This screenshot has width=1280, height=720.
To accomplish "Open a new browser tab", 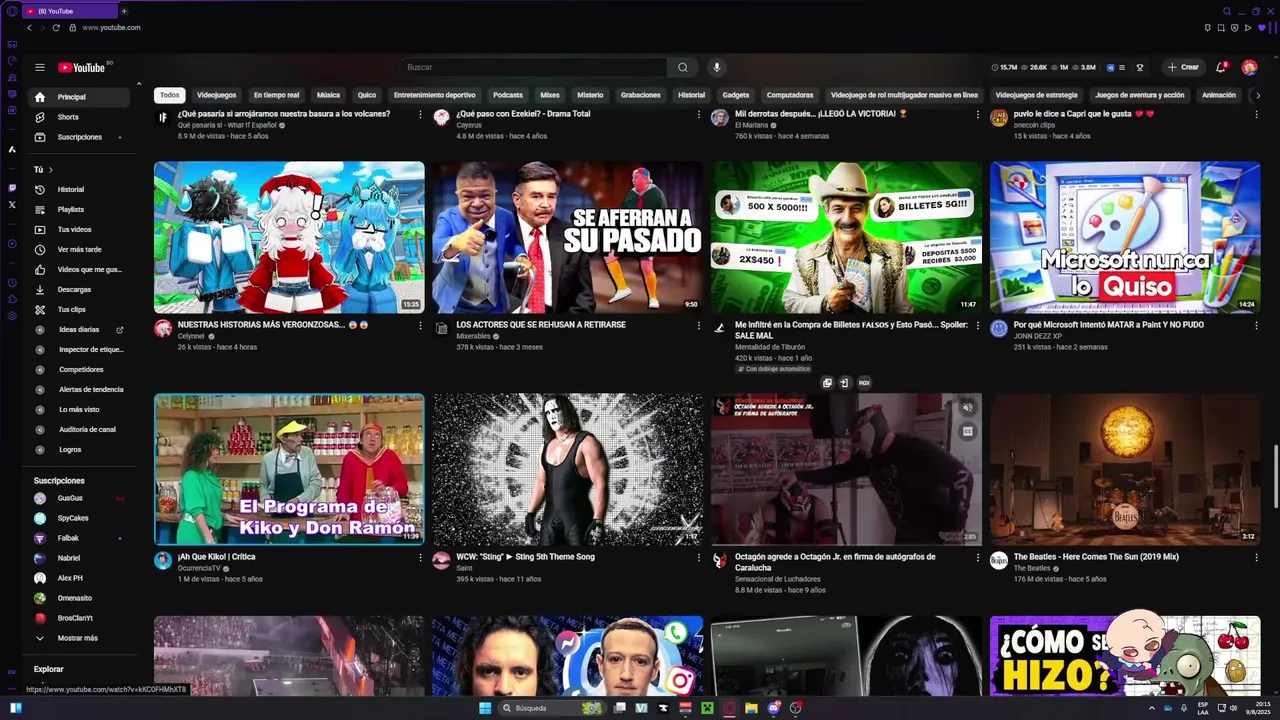I will click(124, 11).
